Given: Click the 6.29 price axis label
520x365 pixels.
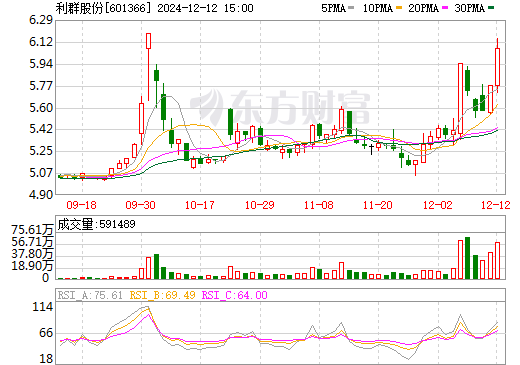Looking at the screenshot, I should pos(41,20).
